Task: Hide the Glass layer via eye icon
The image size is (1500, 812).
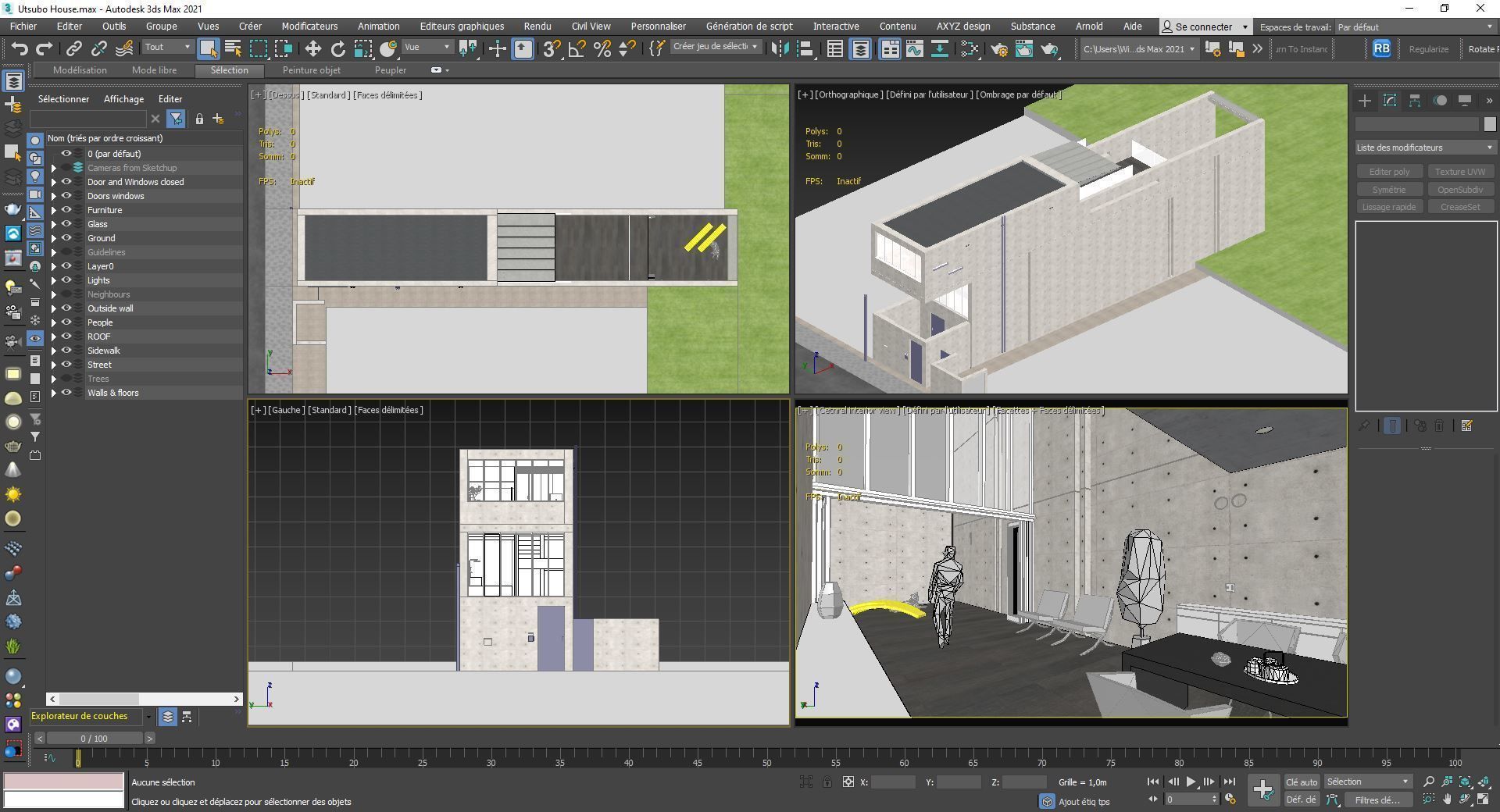Action: click(x=66, y=224)
